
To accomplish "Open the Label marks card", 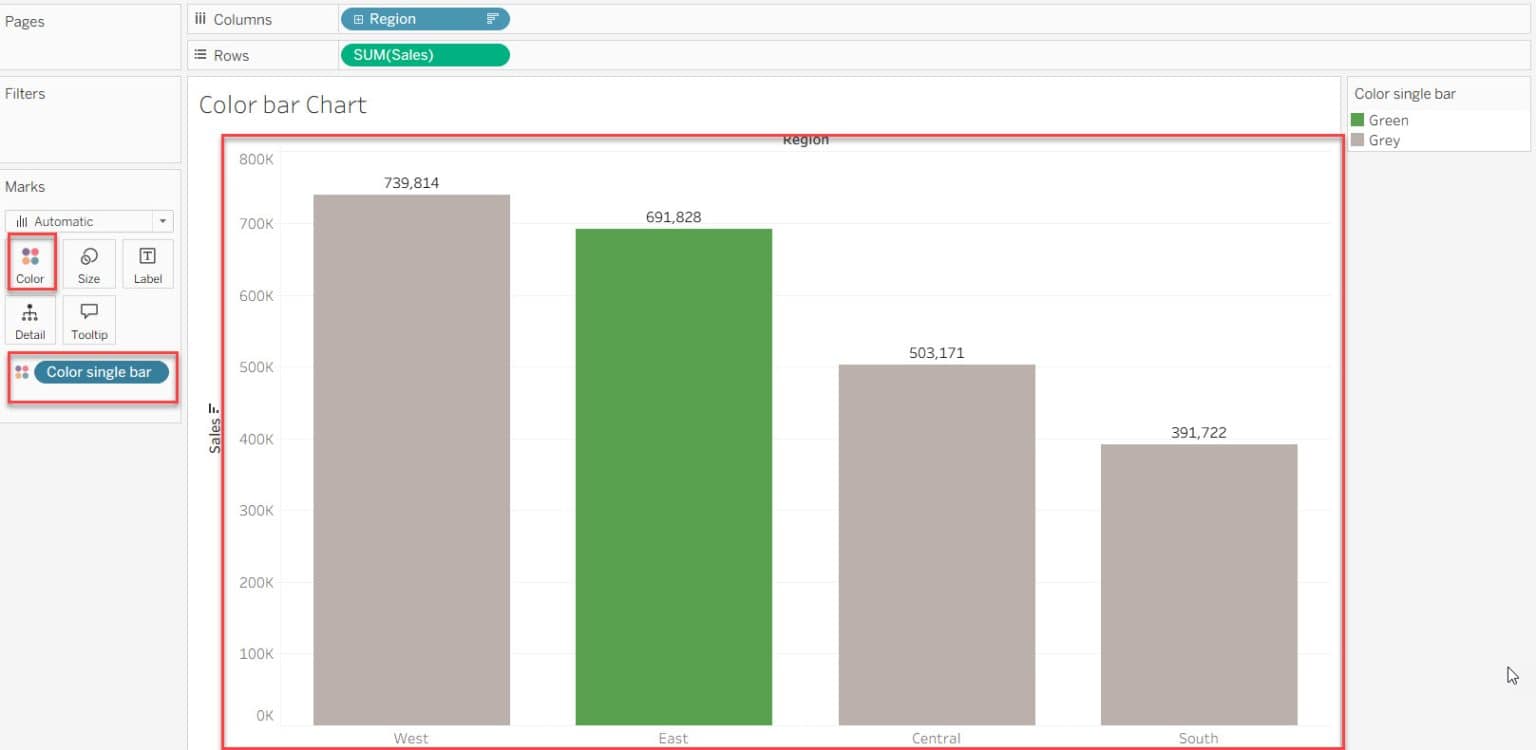I will click(x=147, y=264).
